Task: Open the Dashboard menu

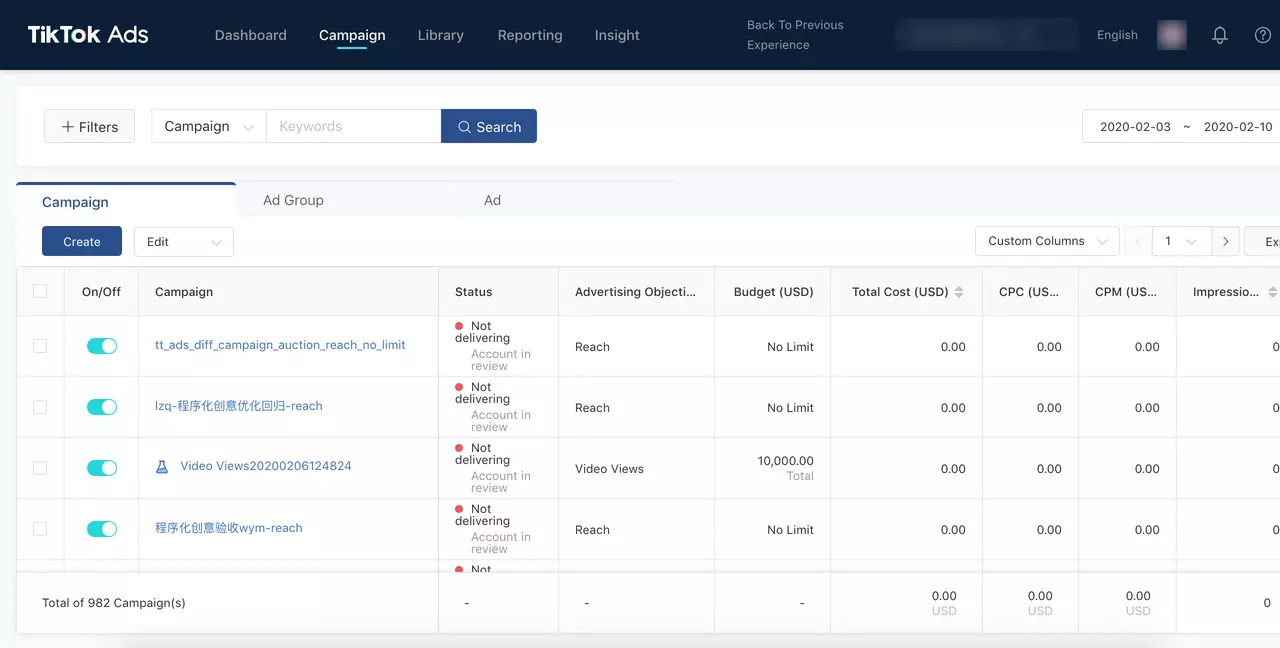Action: pyautogui.click(x=251, y=35)
